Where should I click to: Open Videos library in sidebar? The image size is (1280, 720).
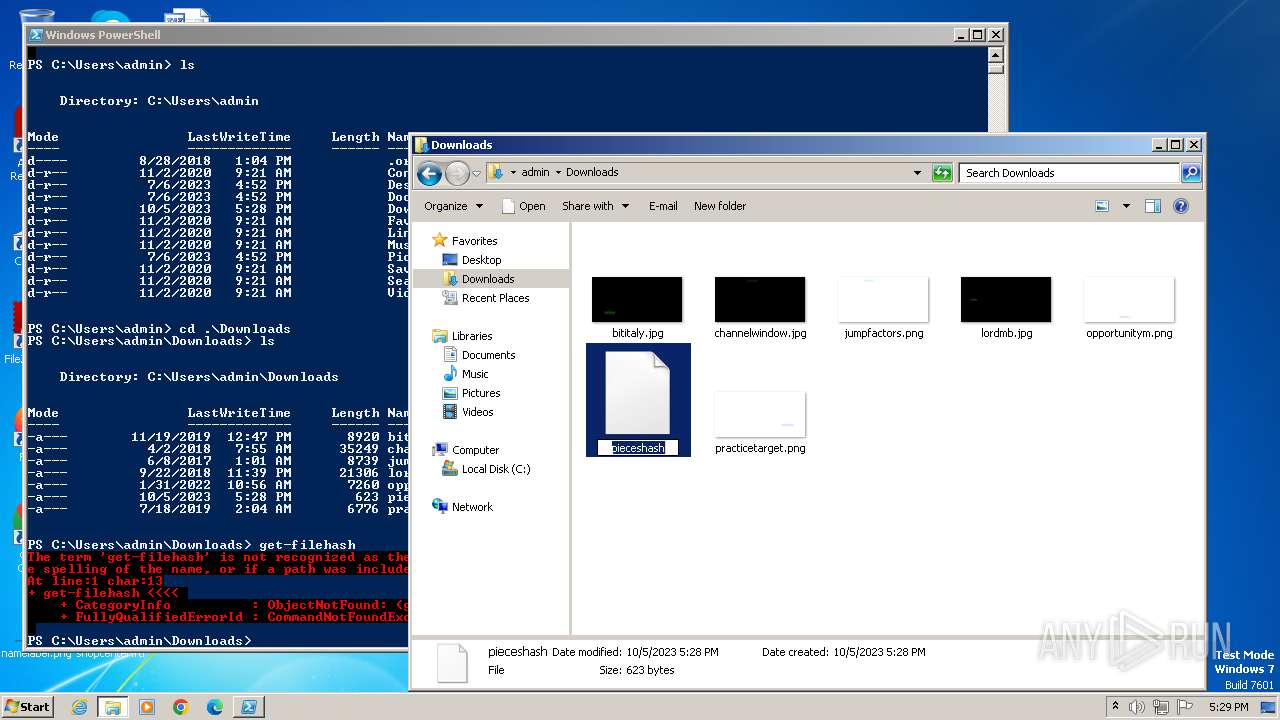click(477, 412)
